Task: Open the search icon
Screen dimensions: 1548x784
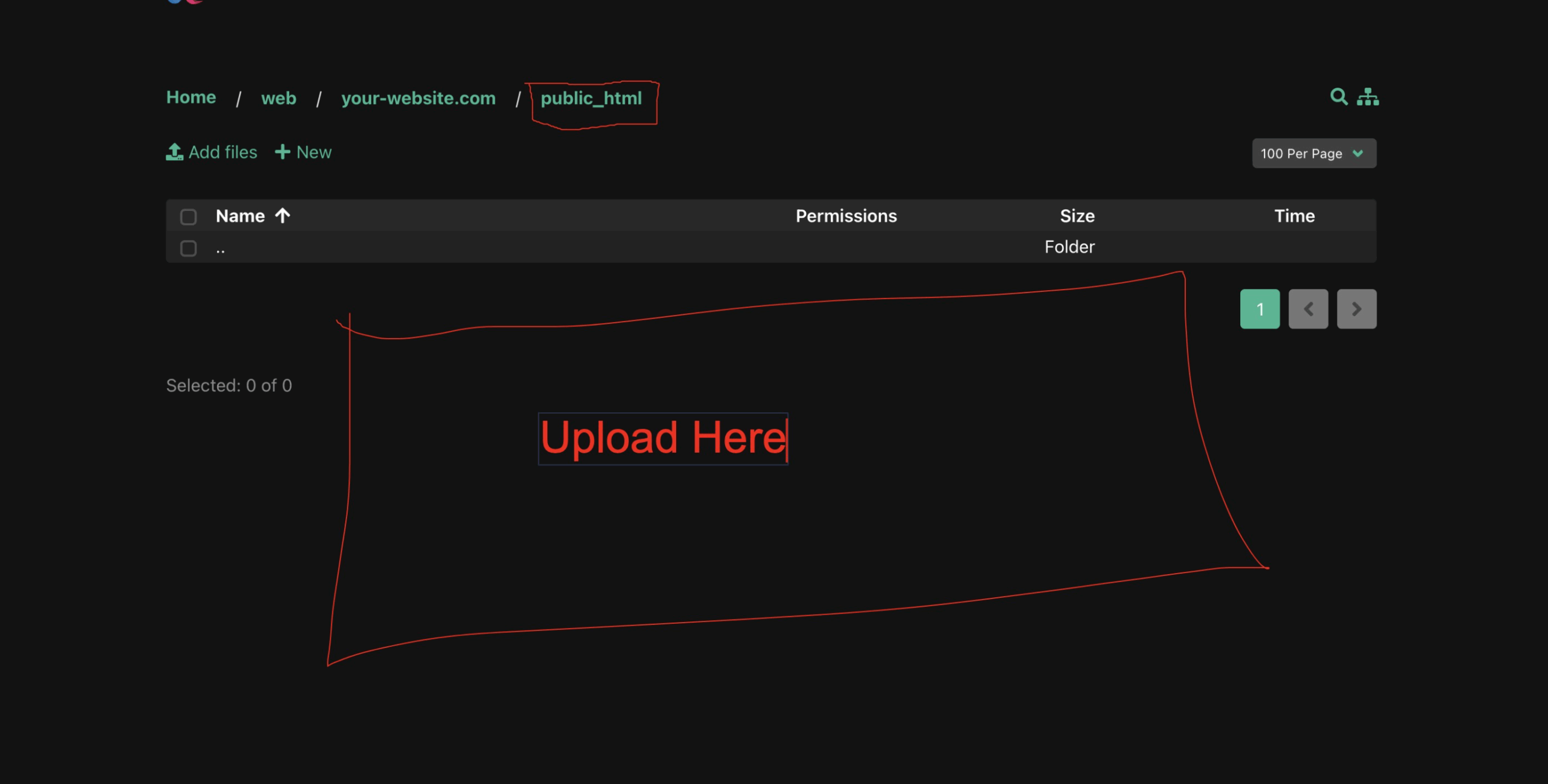Action: (x=1339, y=97)
